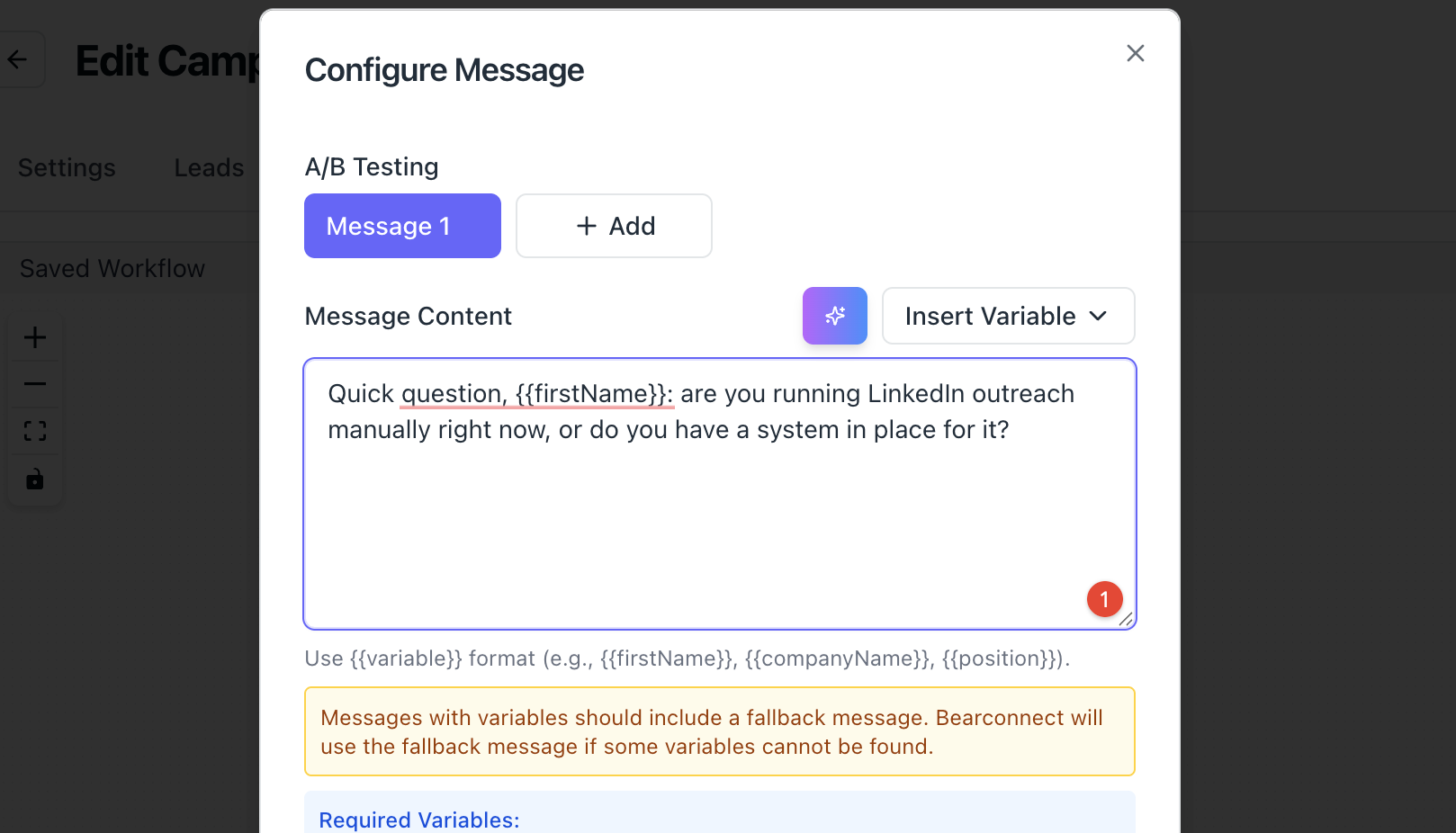Screen dimensions: 1456x833
Task: Open the Leads tab
Action: coord(209,168)
